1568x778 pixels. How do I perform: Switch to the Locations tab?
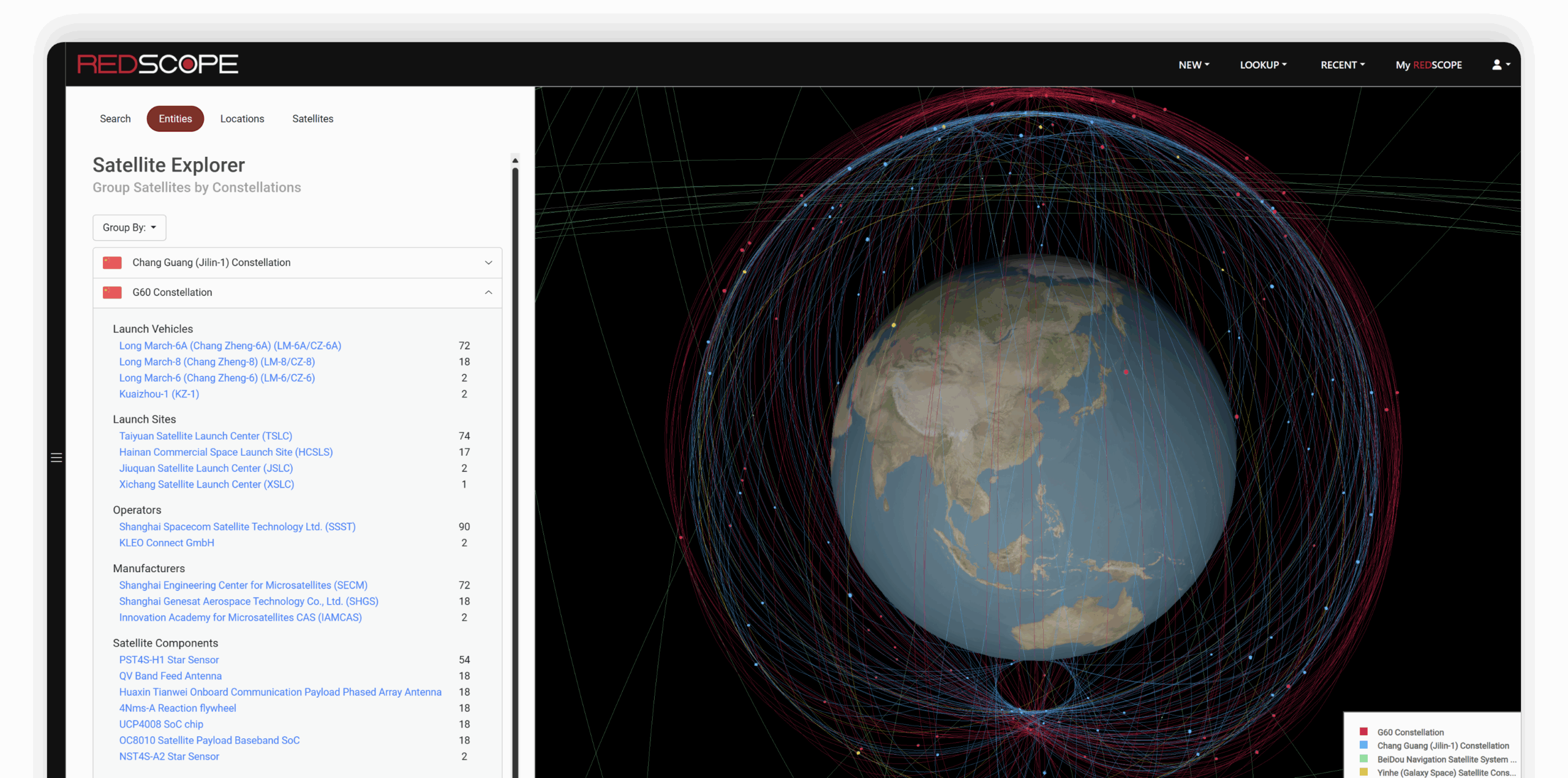[x=242, y=119]
